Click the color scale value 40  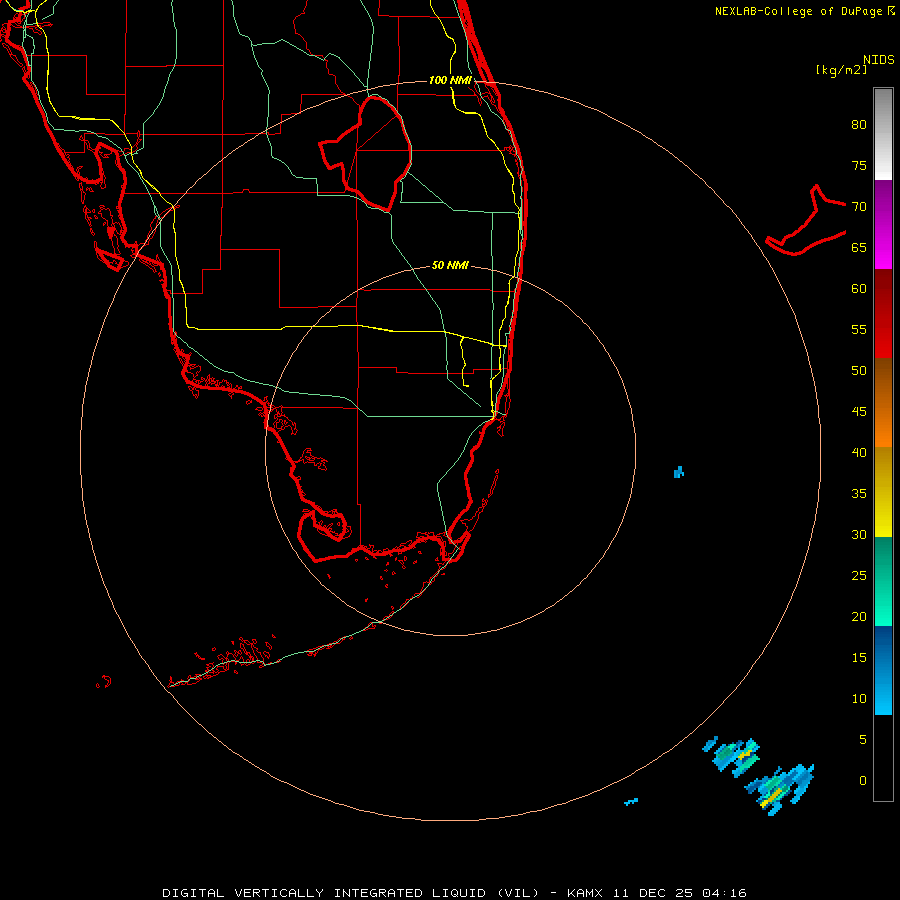coord(859,452)
